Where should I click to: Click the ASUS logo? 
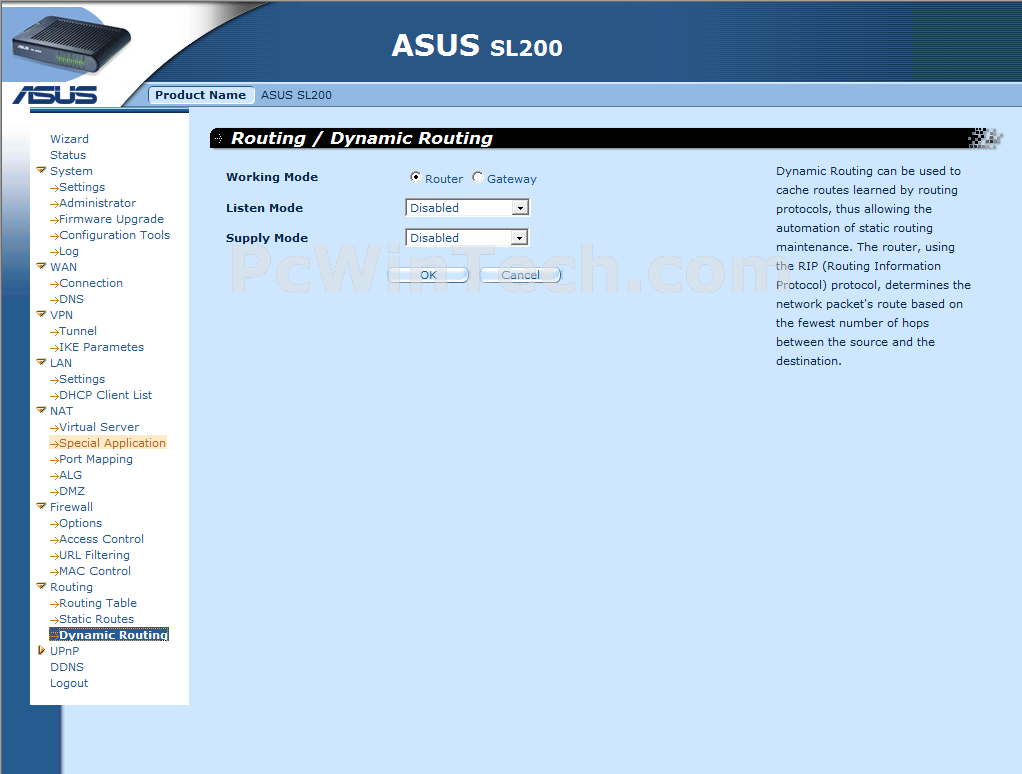tap(55, 95)
